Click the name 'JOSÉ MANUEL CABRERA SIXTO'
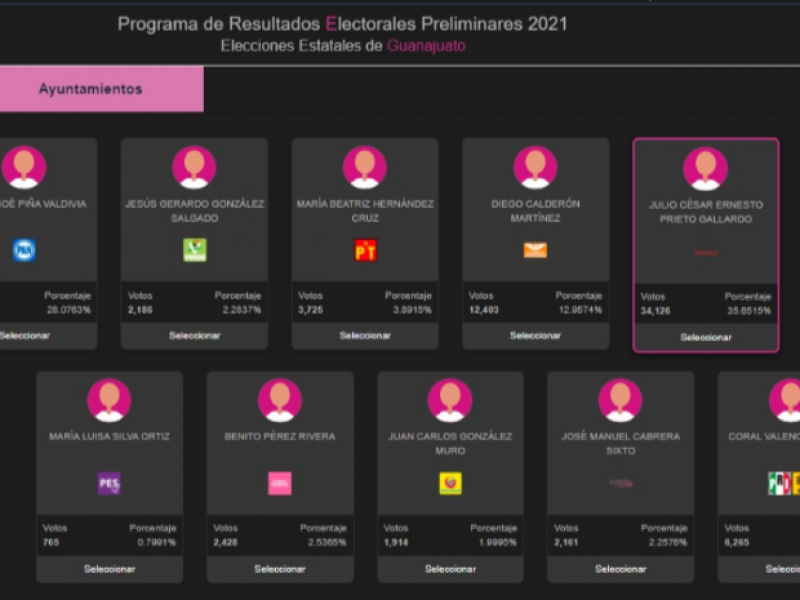 click(620, 443)
